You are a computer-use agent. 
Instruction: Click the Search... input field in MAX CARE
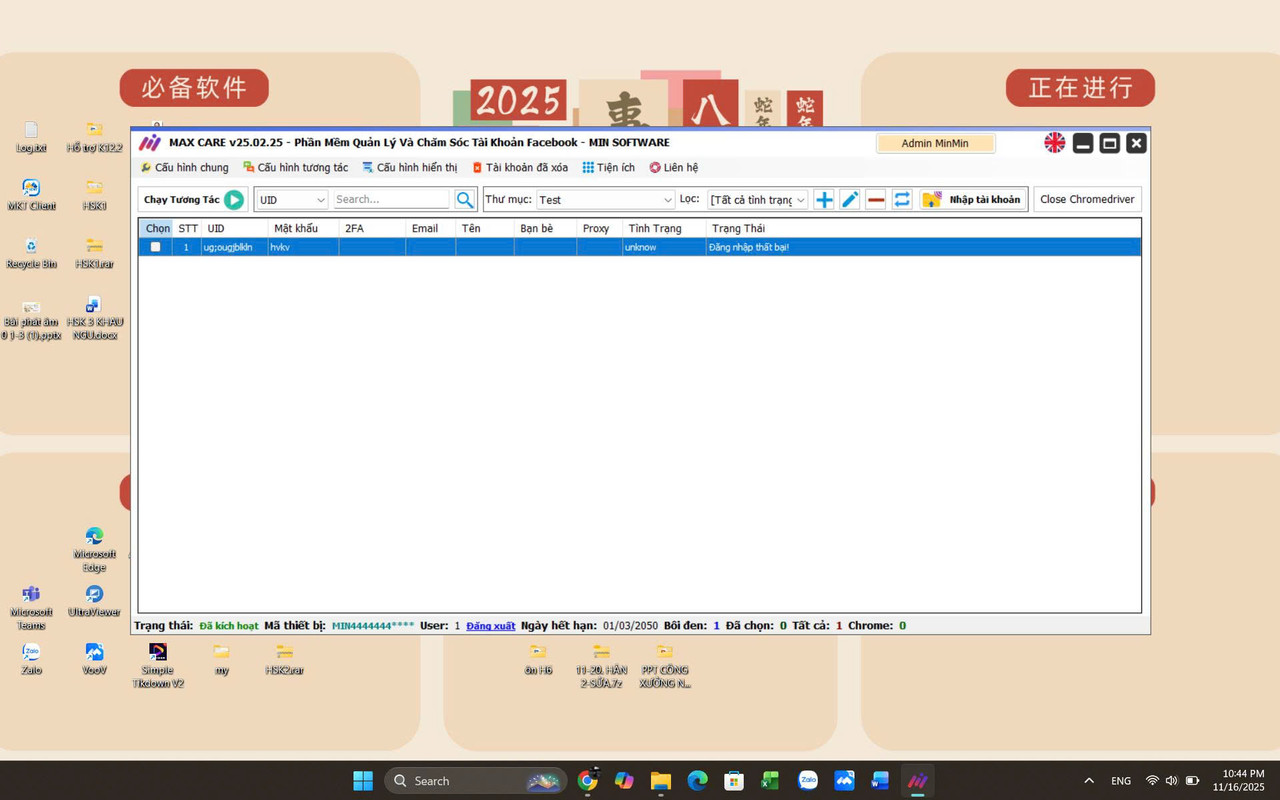click(392, 199)
